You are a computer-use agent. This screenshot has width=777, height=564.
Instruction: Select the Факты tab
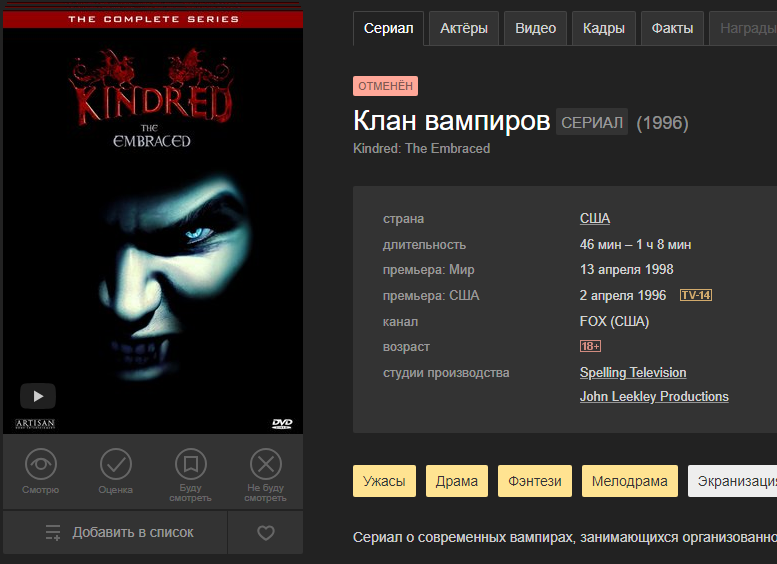click(672, 29)
